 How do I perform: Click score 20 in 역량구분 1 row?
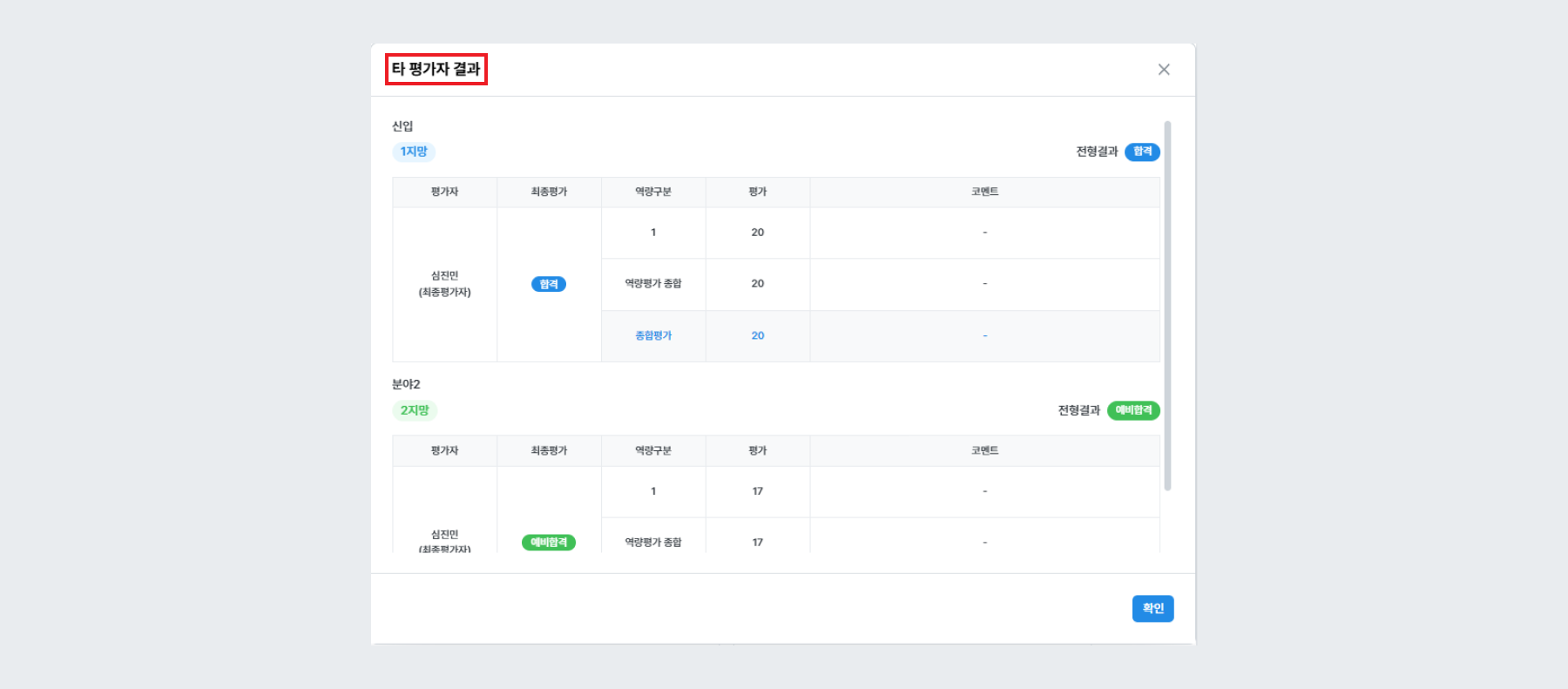758,233
